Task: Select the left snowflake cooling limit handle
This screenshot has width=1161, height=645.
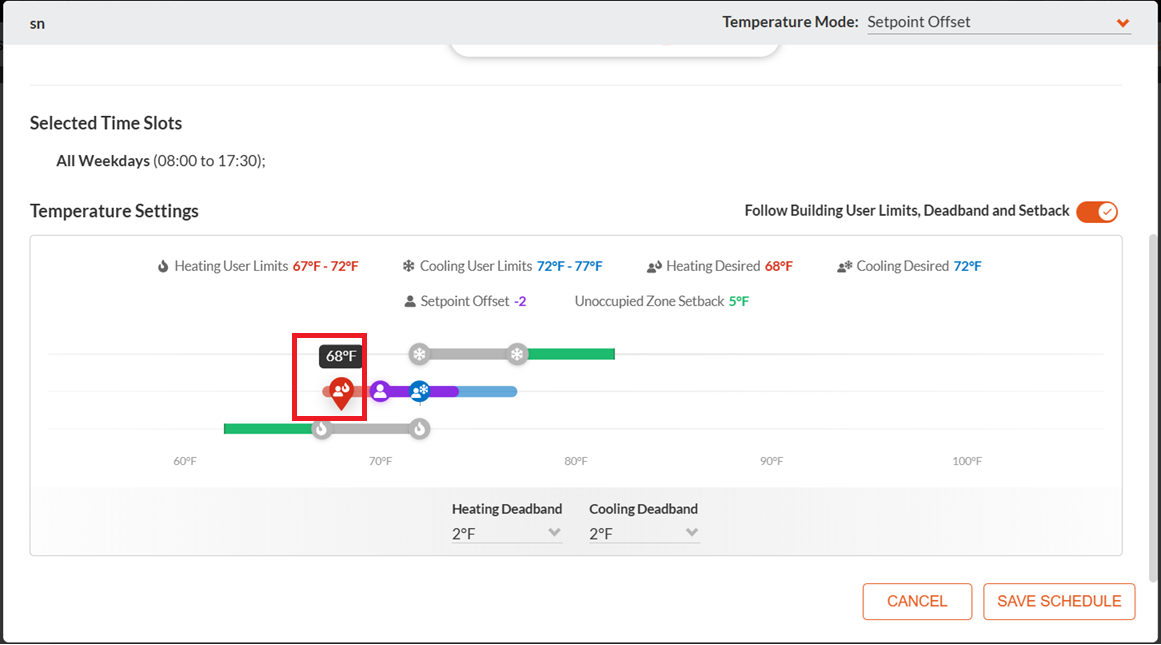Action: (420, 354)
